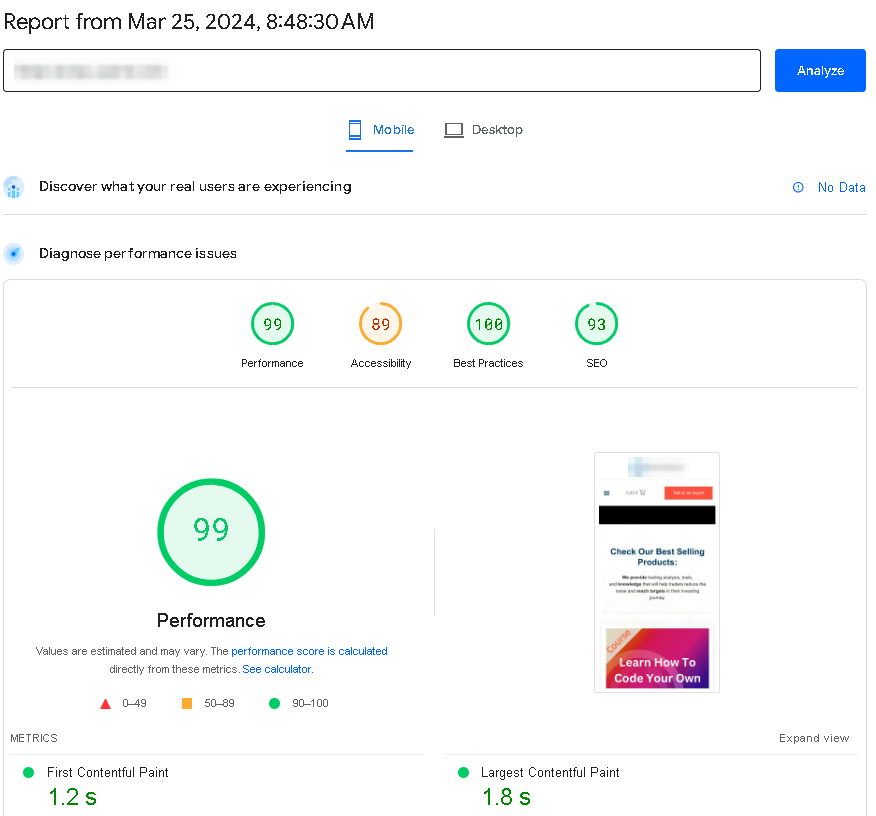Click the 'Diagnose performance issues' heading
This screenshot has width=876, height=816.
tap(137, 254)
